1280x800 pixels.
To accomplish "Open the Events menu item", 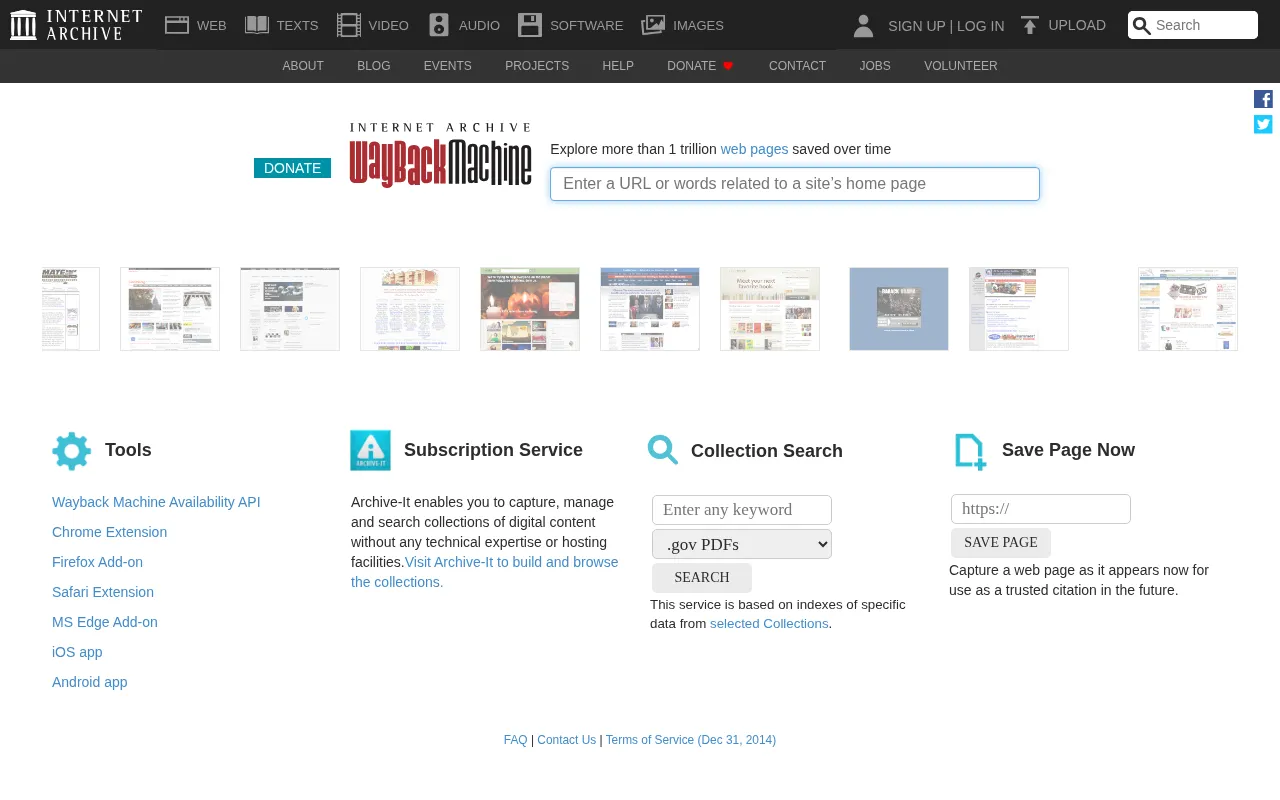I will (x=448, y=66).
